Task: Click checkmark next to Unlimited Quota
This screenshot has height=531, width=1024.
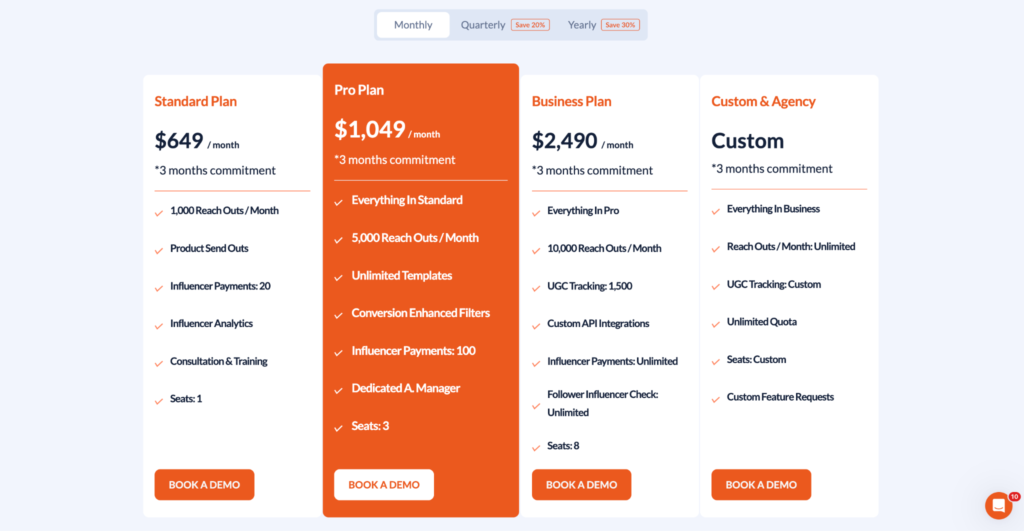Action: 716,323
